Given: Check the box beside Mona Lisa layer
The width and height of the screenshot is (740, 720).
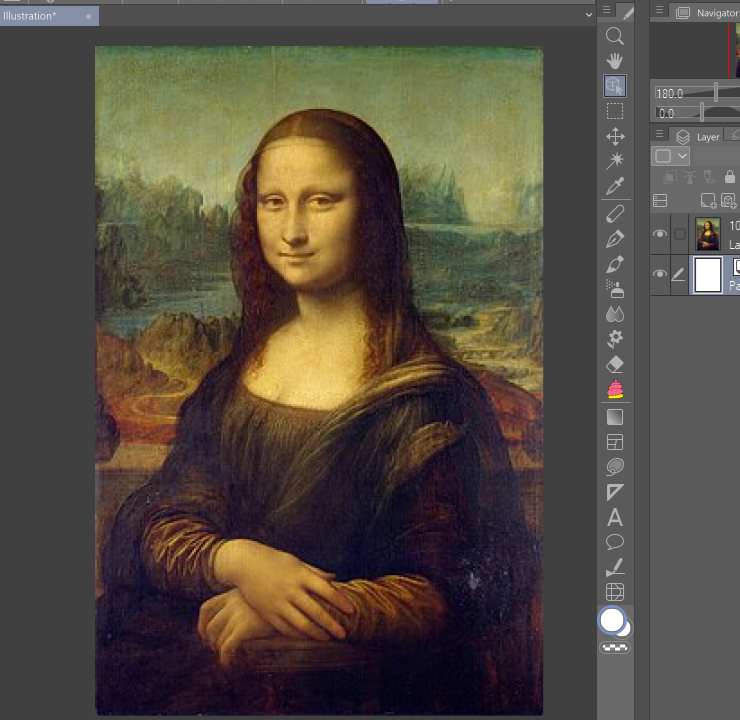Looking at the screenshot, I should coord(680,234).
